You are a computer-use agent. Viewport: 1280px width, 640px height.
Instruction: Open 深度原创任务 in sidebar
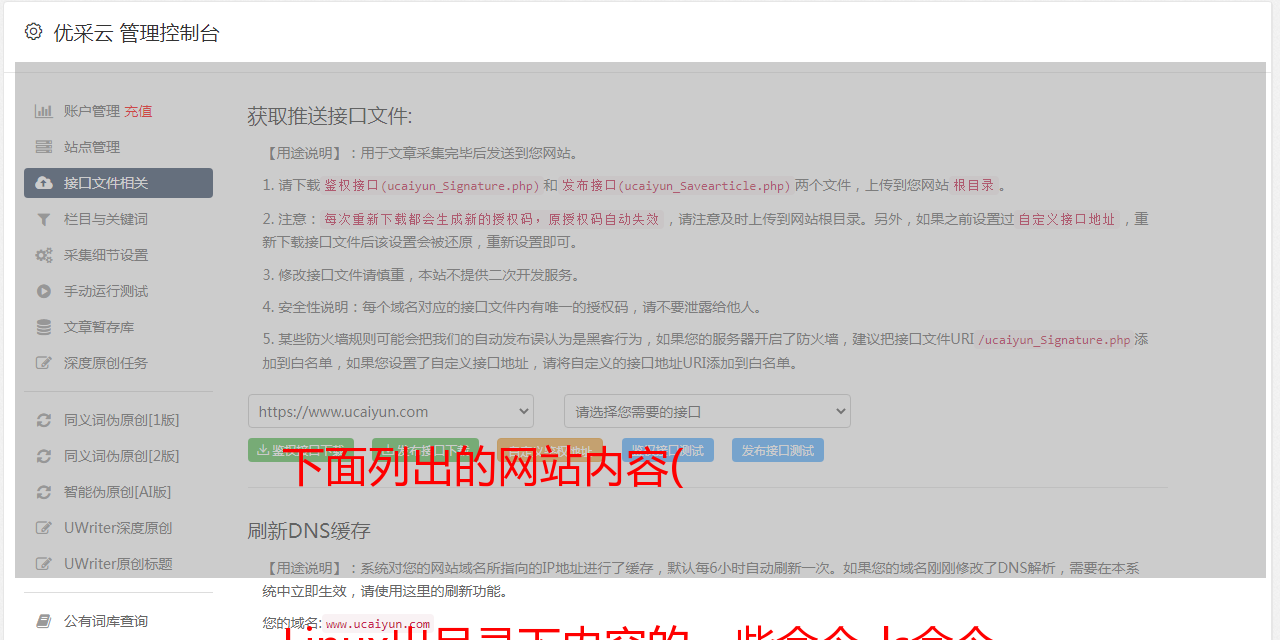(118, 363)
